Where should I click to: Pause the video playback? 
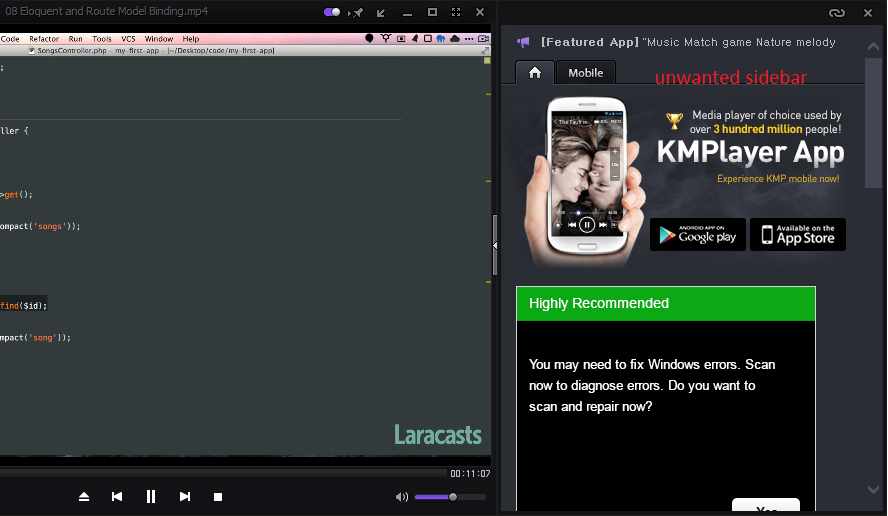(151, 497)
